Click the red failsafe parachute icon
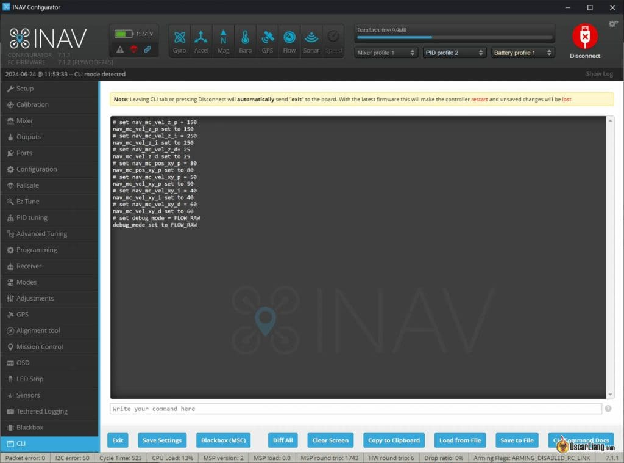 pyautogui.click(x=134, y=49)
